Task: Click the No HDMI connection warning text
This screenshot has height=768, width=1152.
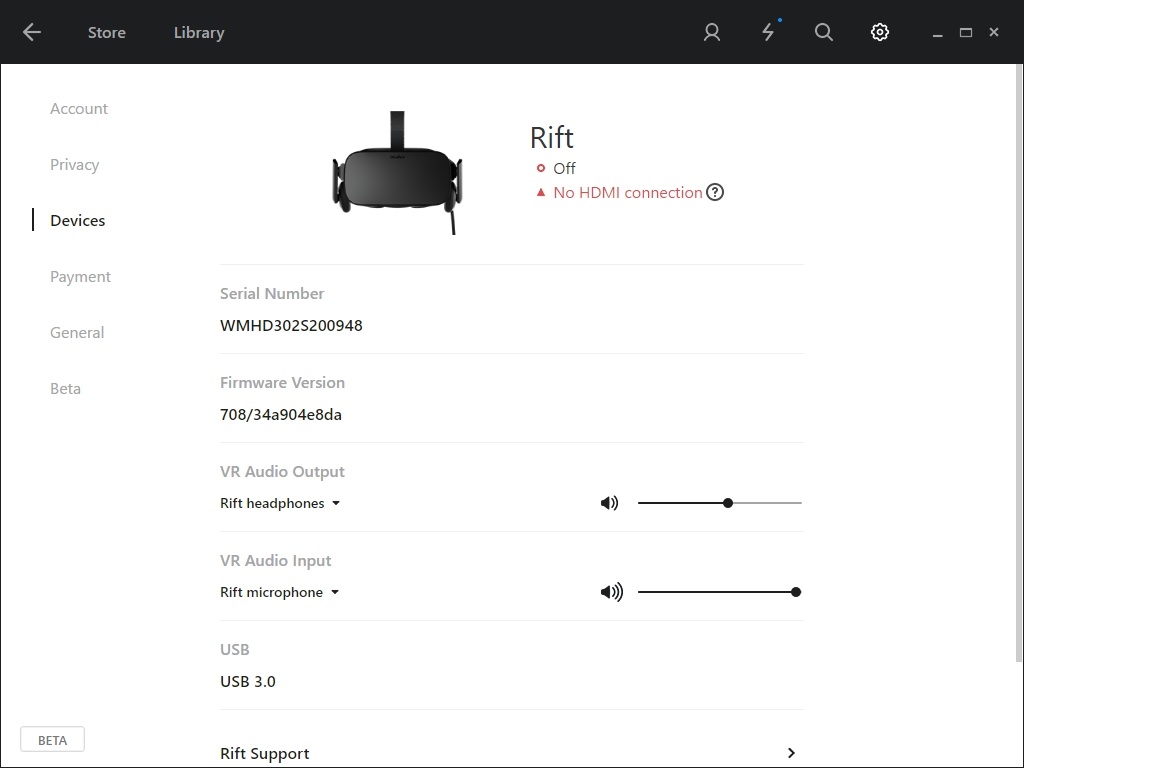Action: pos(627,193)
